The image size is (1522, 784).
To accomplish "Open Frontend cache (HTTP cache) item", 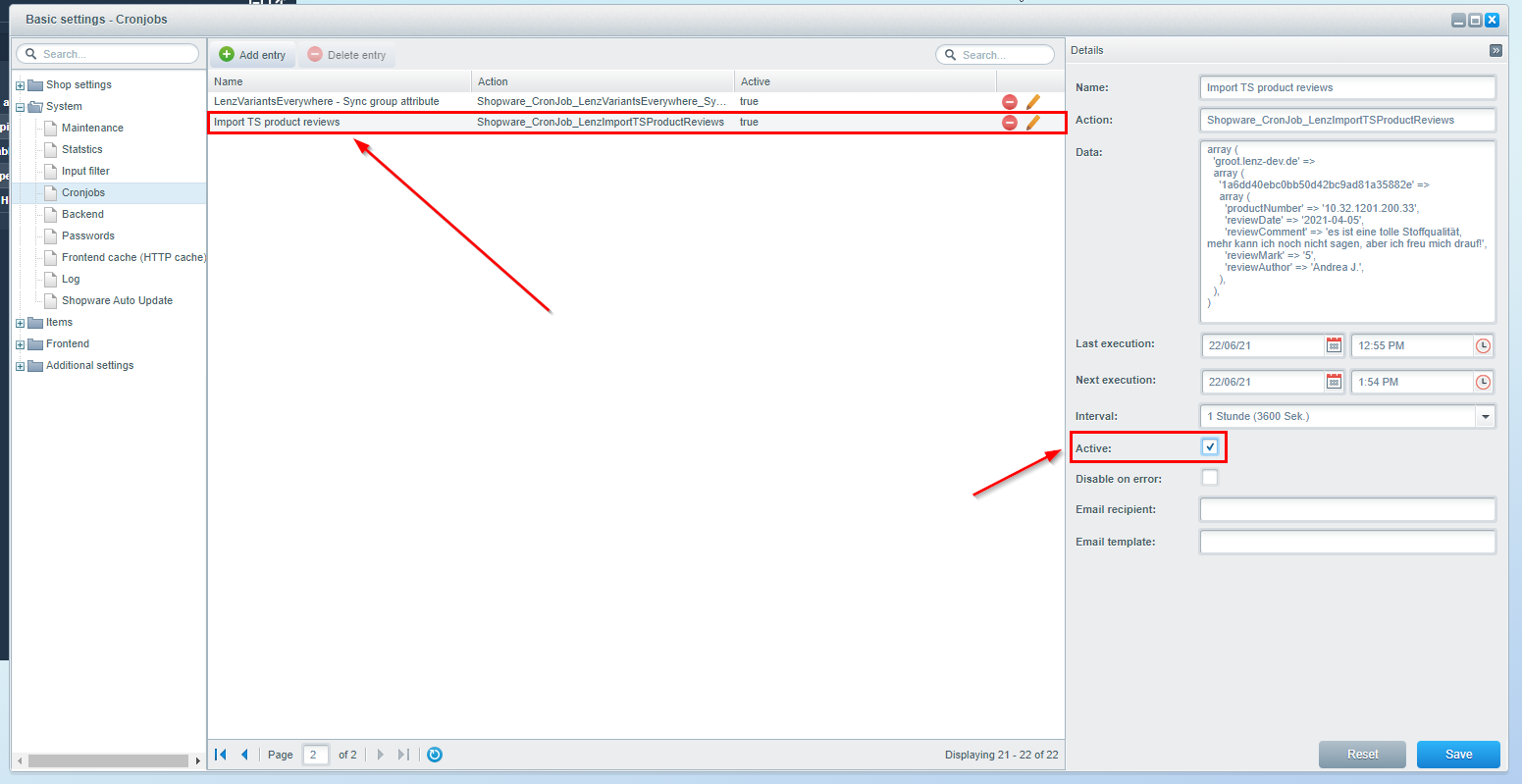I will pos(133,257).
